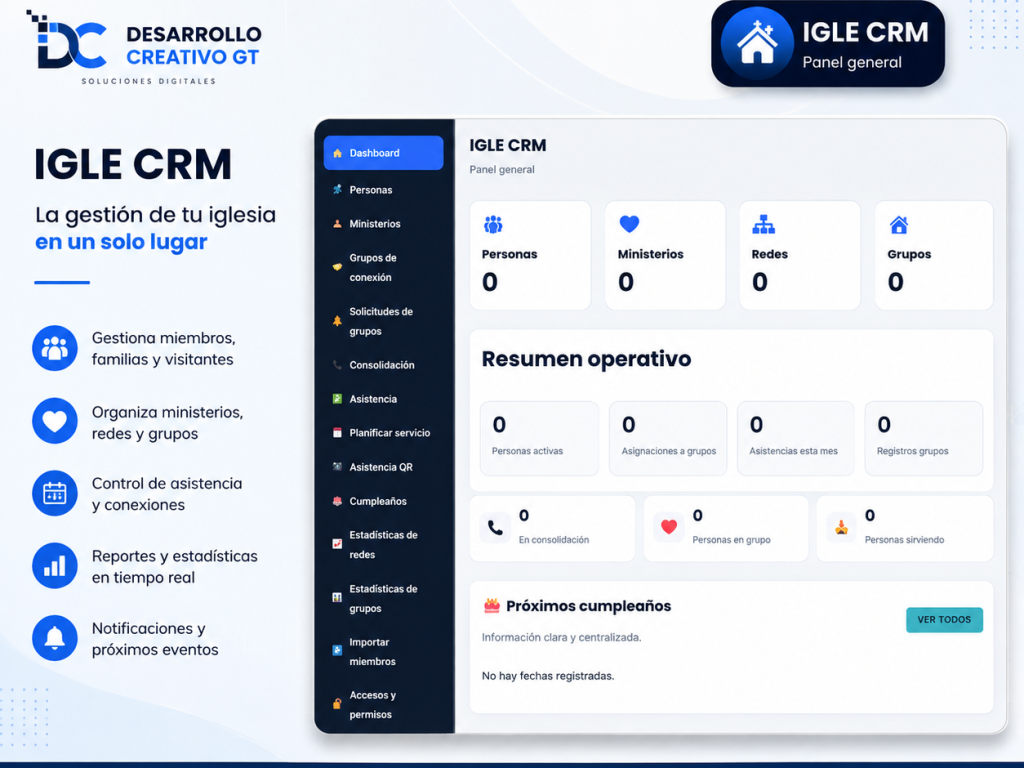Image resolution: width=1024 pixels, height=768 pixels.
Task: Click the group icon beside Gestiona miembros
Action: click(x=55, y=348)
